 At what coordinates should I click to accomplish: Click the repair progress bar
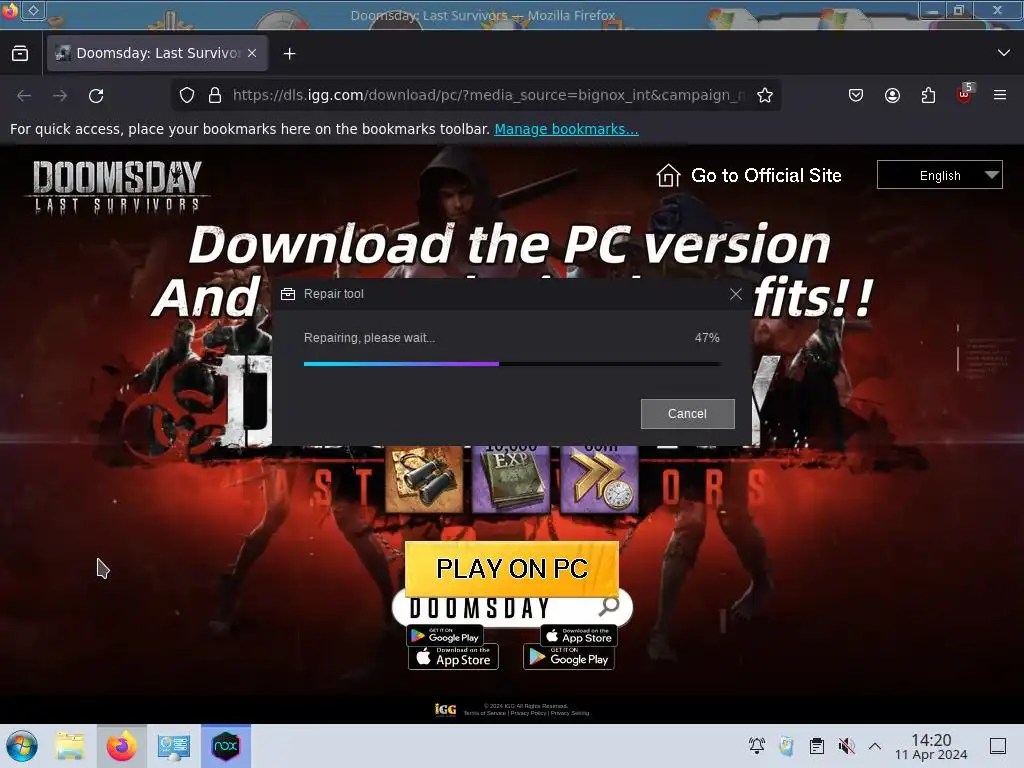coord(513,364)
